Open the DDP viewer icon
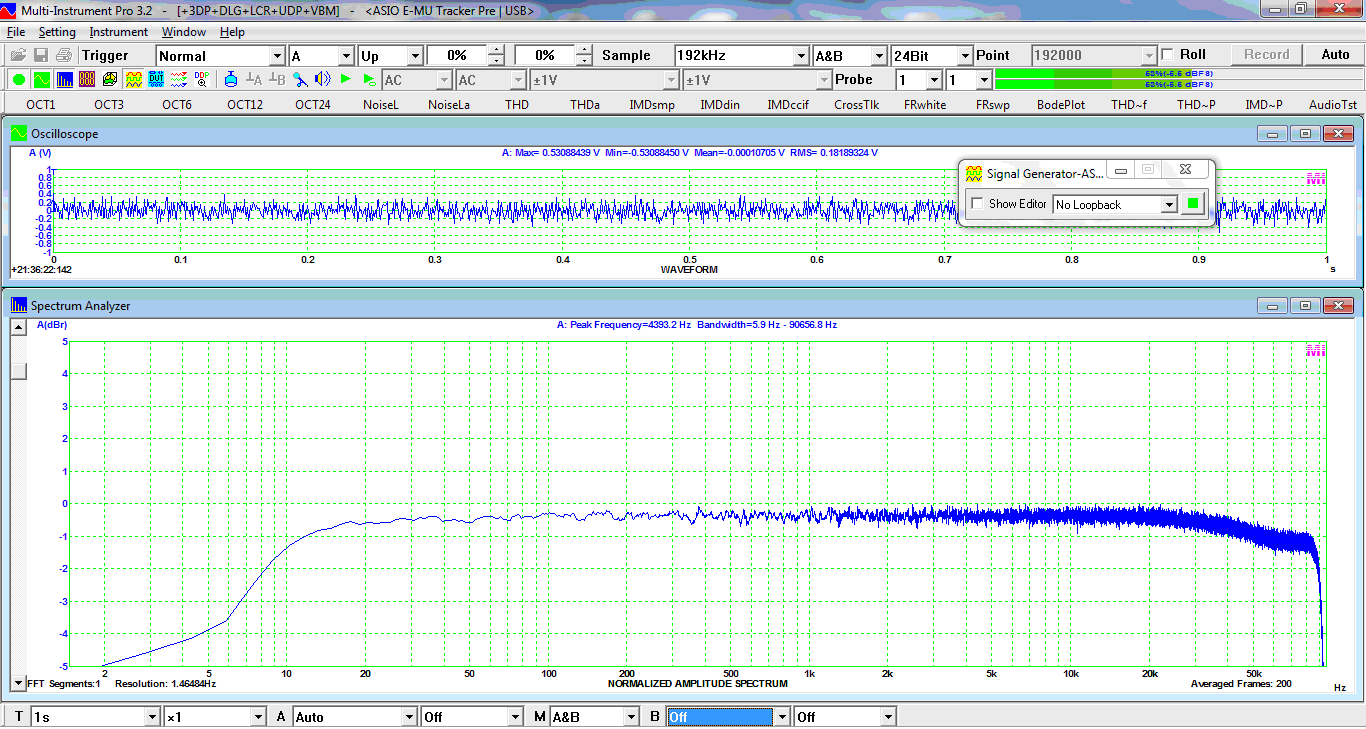 (x=202, y=79)
